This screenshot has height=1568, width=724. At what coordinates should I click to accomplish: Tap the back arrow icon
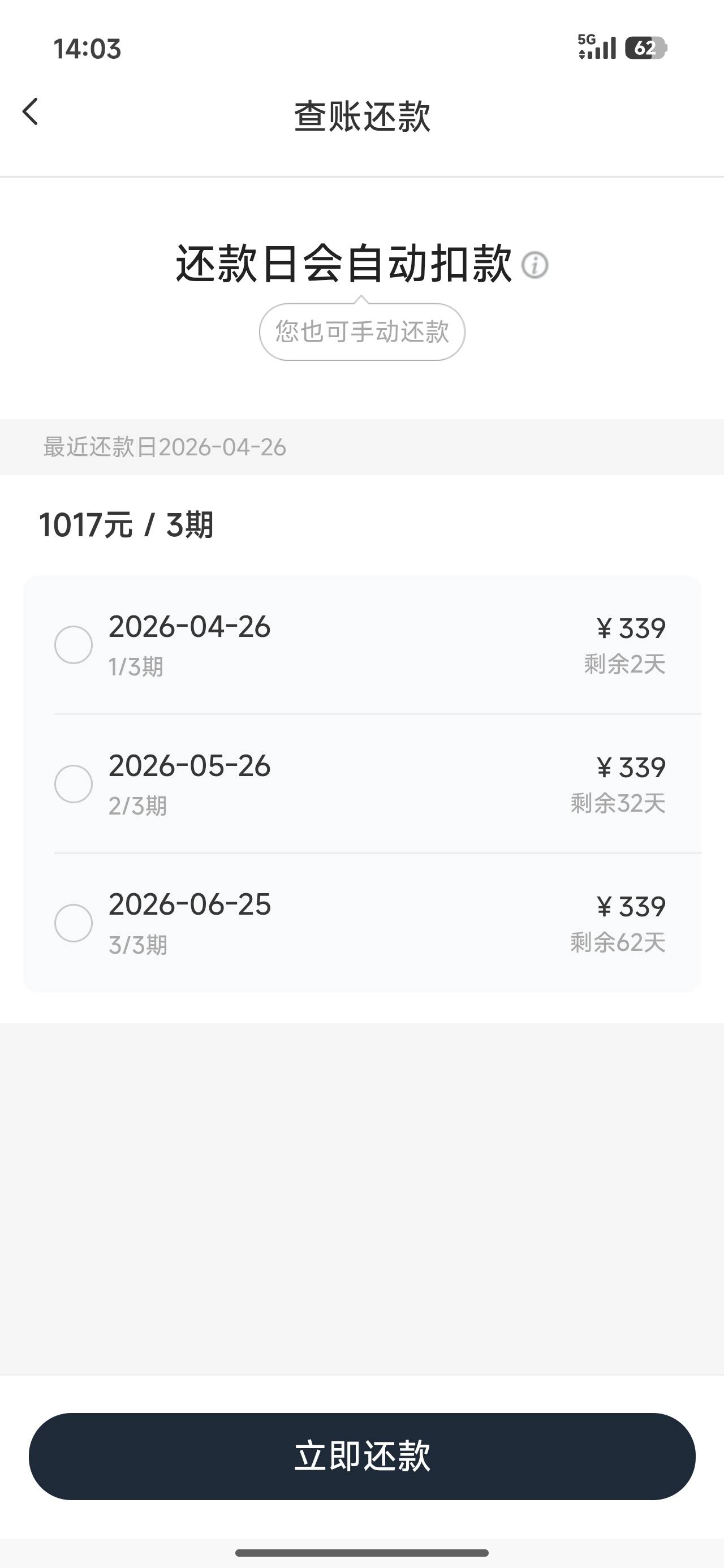point(31,112)
